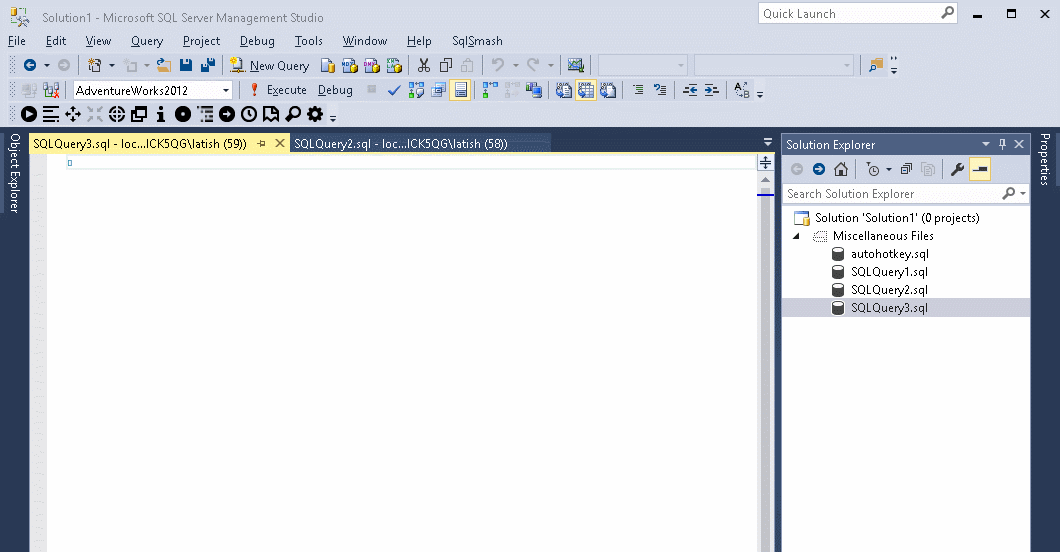Screen dimensions: 1060x552
Task: Click the Navigate Backward arrow icon
Action: click(30, 65)
